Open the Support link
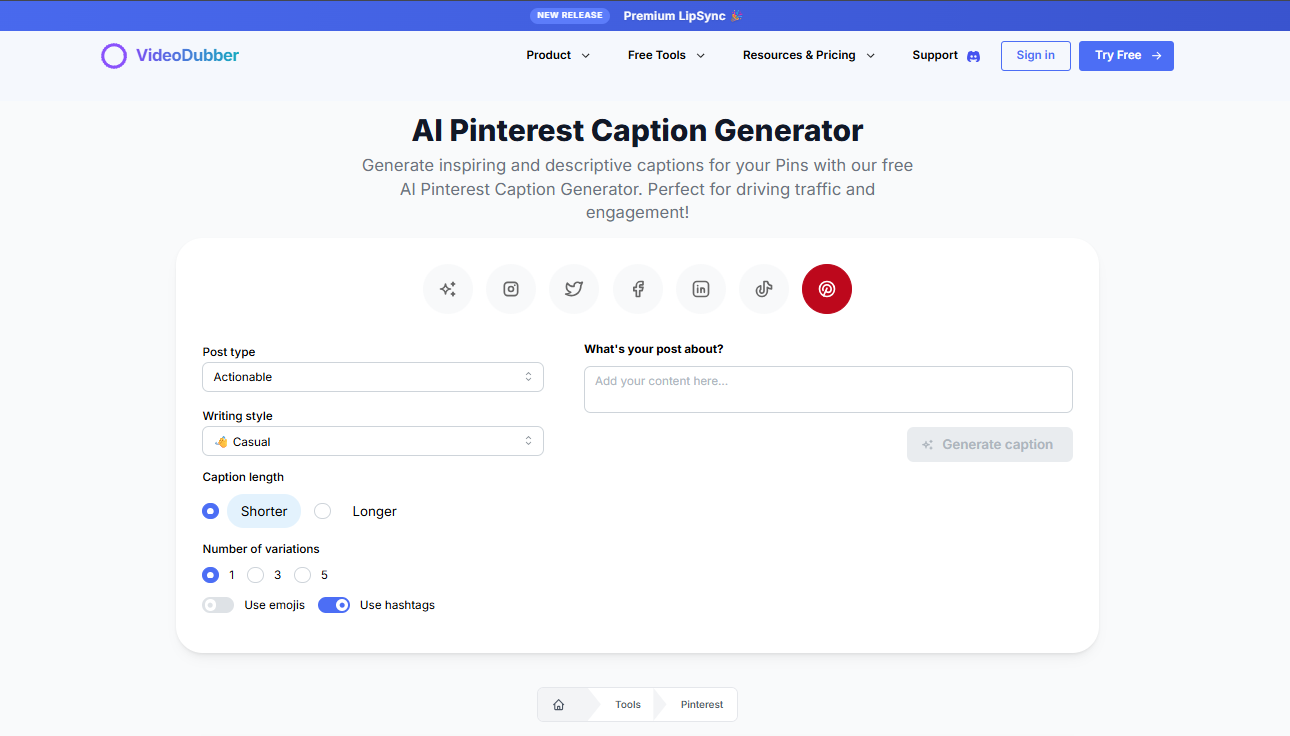The height and width of the screenshot is (736, 1290). click(x=935, y=55)
